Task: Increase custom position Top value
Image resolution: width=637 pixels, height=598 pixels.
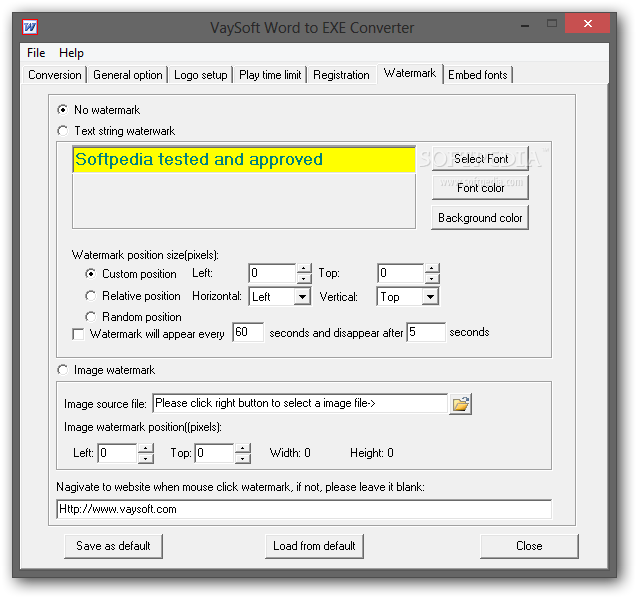Action: coord(432,268)
